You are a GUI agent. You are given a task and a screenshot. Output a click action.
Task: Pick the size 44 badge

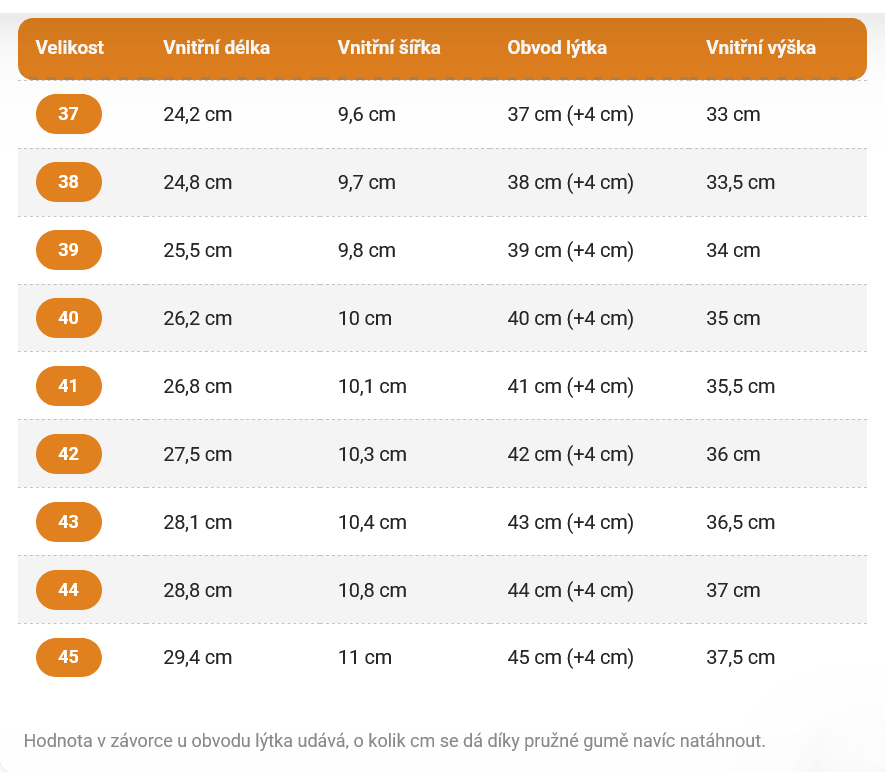(69, 590)
